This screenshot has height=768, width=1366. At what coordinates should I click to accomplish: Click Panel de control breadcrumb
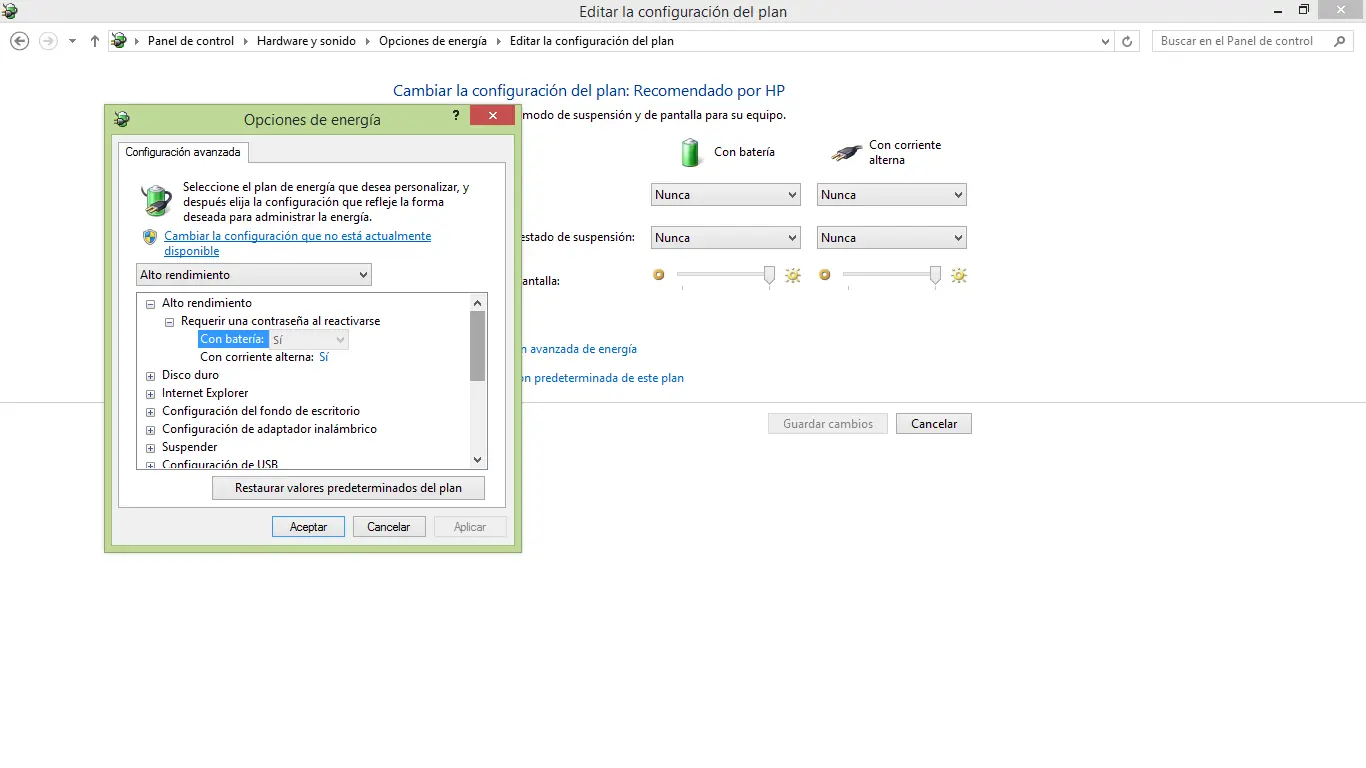coord(191,41)
